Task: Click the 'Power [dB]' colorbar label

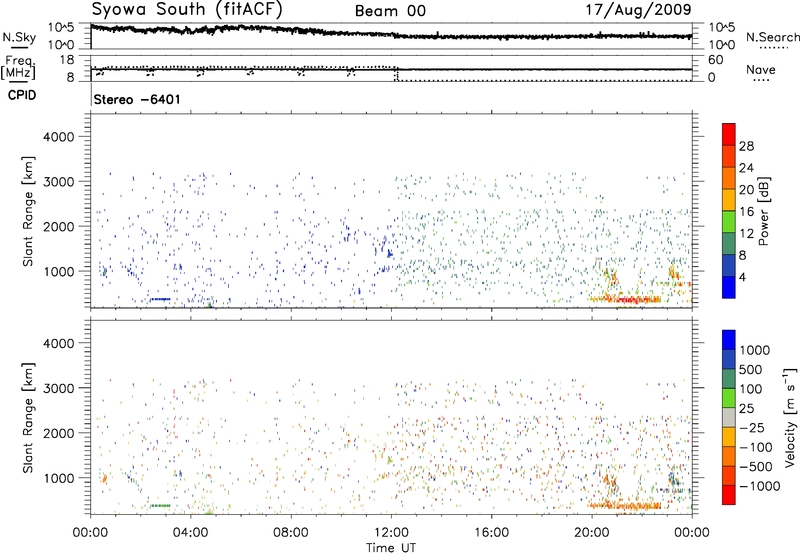Action: tap(764, 211)
